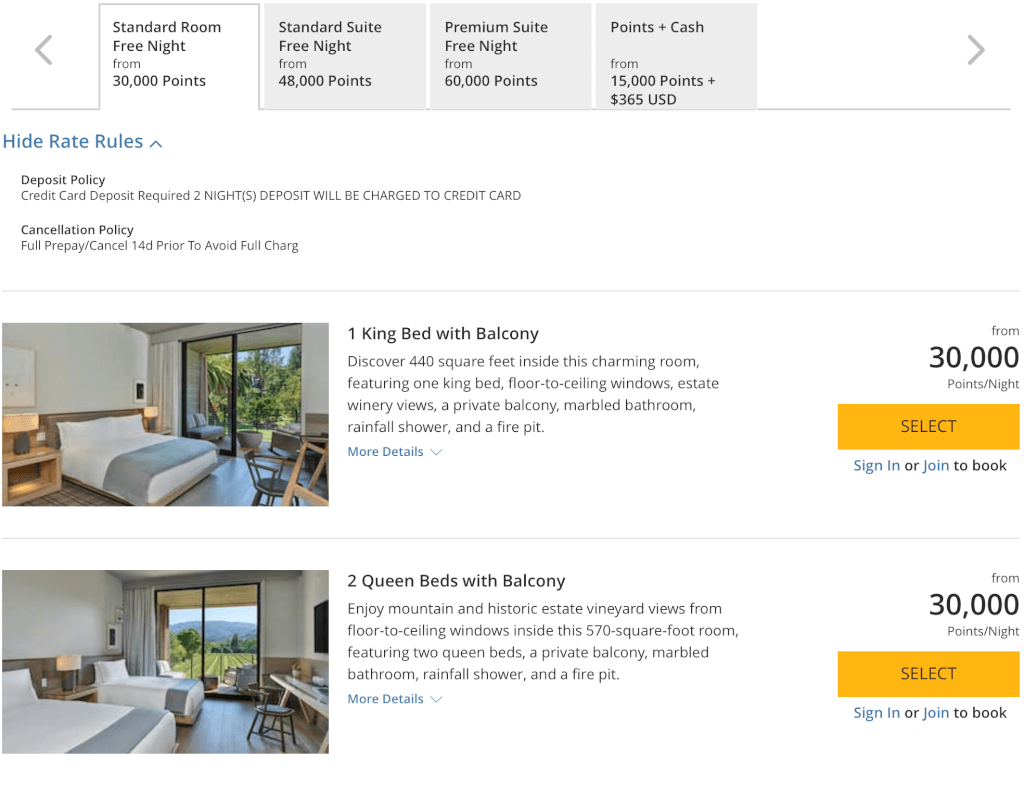The width and height of the screenshot is (1024, 785).
Task: Select the 1 King Bed with Balcony room
Action: tap(928, 426)
